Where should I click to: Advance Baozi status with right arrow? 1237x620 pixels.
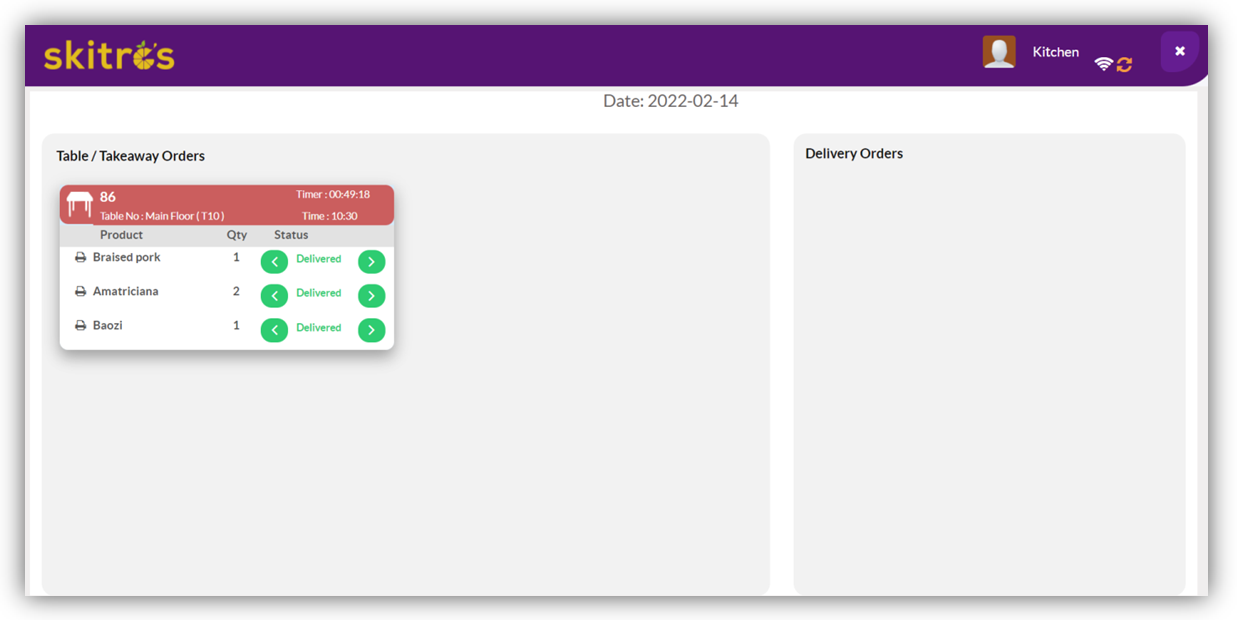tap(371, 330)
